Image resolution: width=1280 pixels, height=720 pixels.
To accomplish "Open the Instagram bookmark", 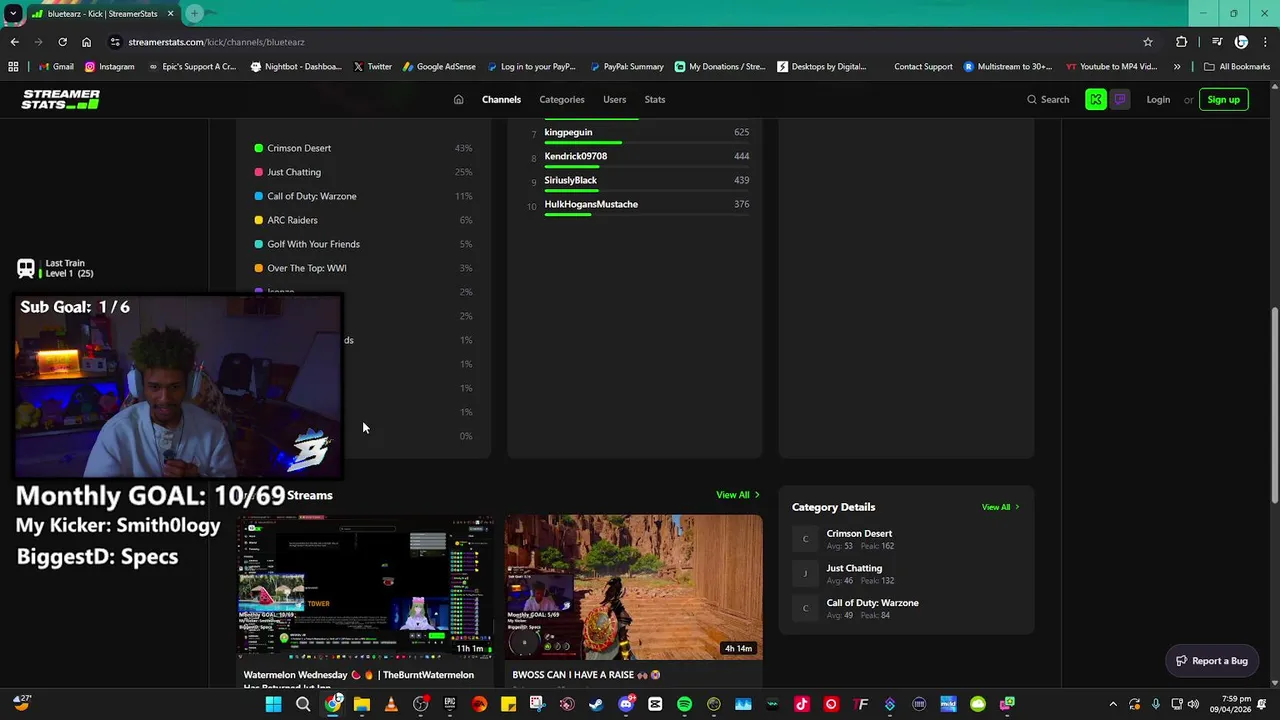I will (109, 67).
